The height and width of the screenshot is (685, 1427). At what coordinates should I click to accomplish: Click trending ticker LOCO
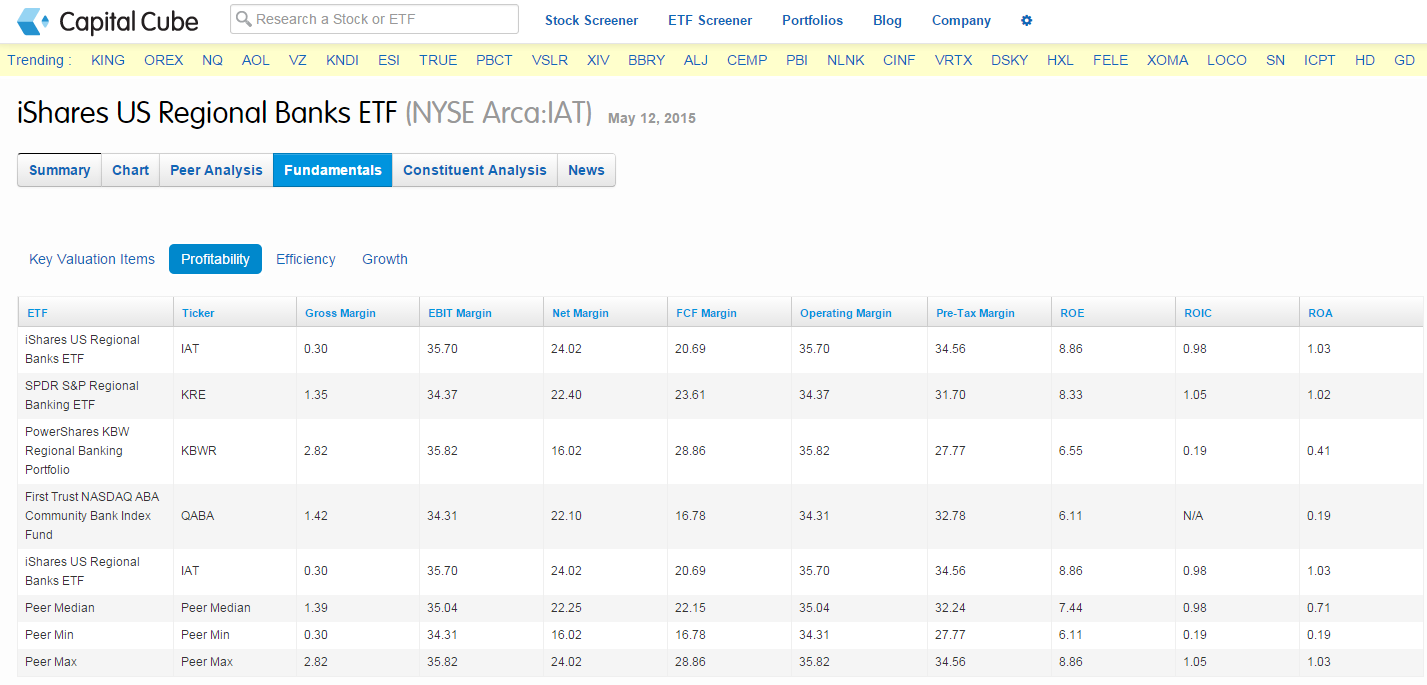pos(1227,60)
